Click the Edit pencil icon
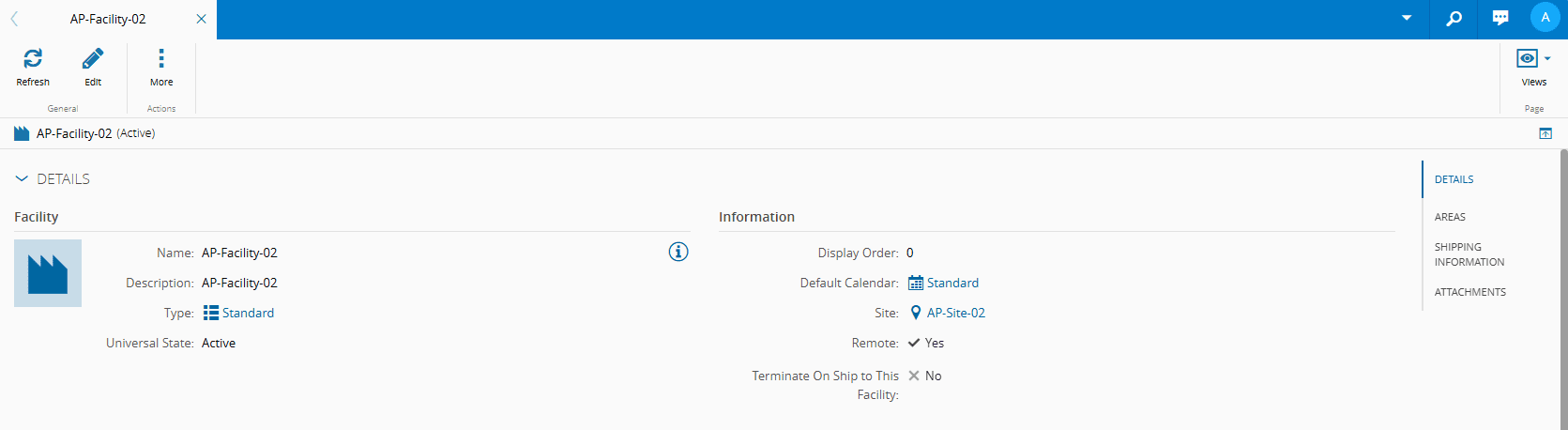This screenshot has height=430, width=1568. pos(93,59)
